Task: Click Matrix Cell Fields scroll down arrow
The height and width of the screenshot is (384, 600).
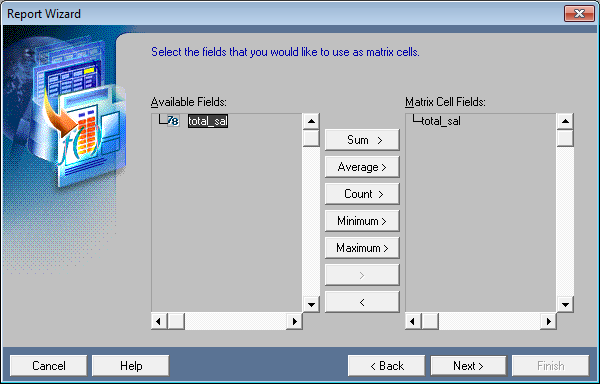Action: click(565, 304)
